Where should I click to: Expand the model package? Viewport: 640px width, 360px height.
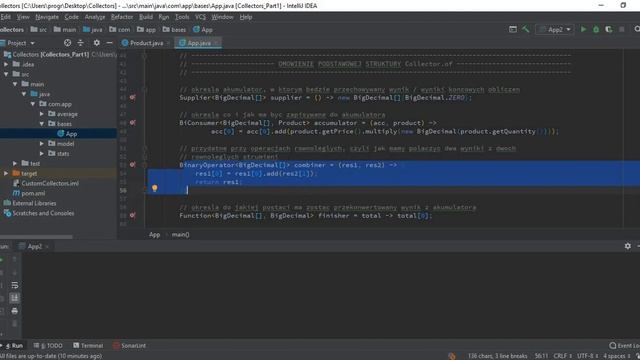click(x=42, y=144)
